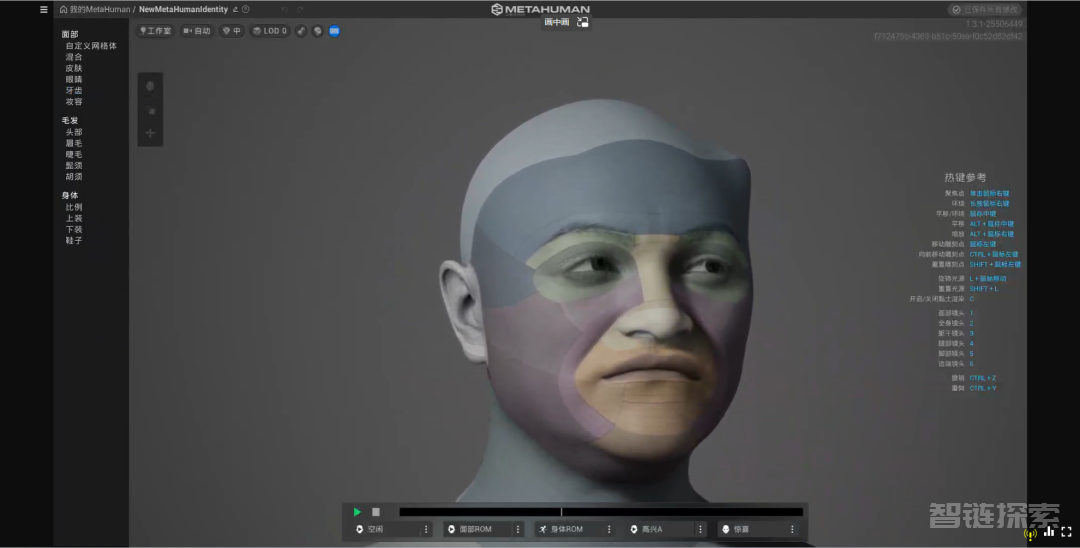Screen dimensions: 1080x548
Task: Open the LOD 0 level dropdown
Action: point(270,31)
